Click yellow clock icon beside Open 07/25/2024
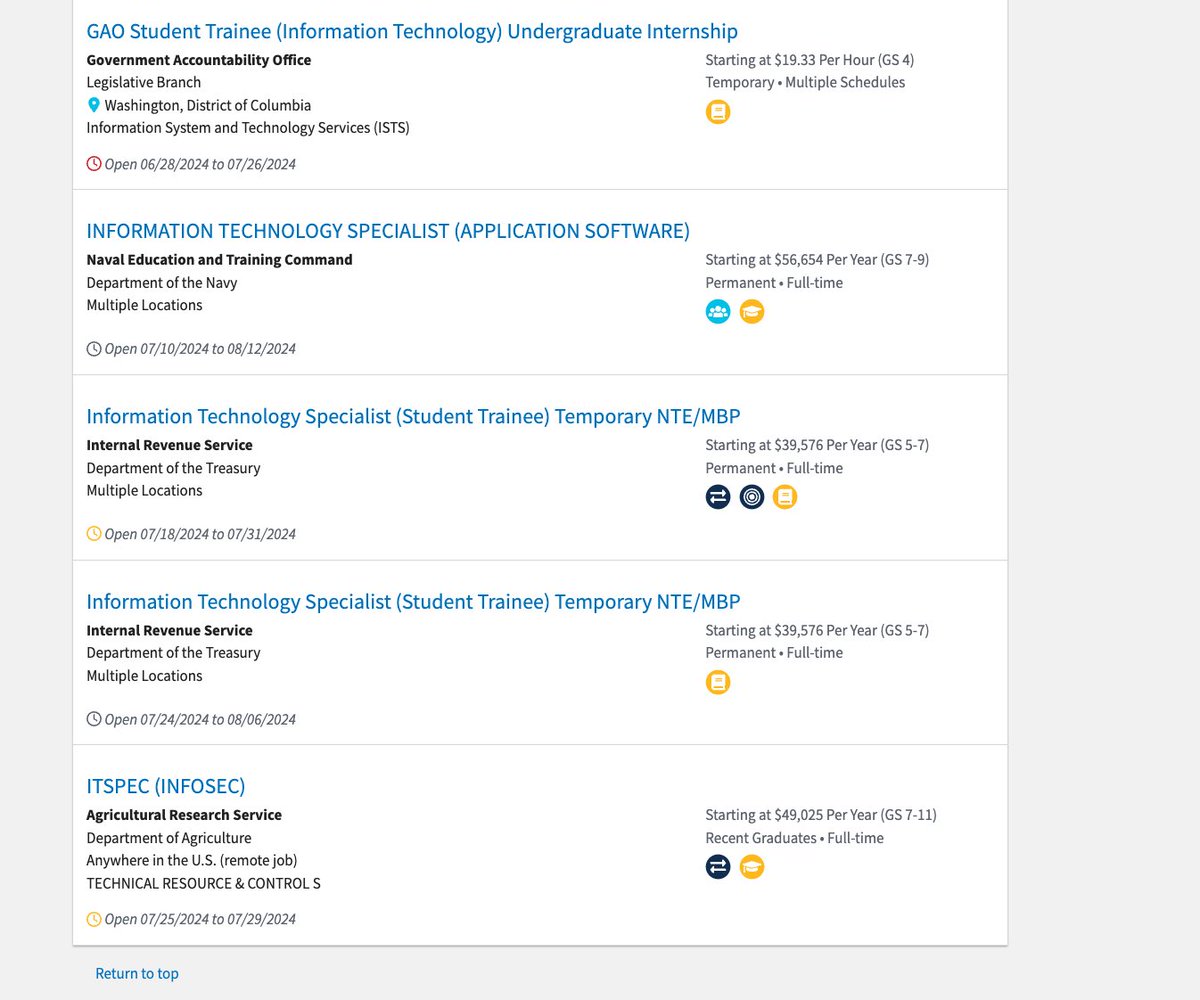 tap(94, 919)
